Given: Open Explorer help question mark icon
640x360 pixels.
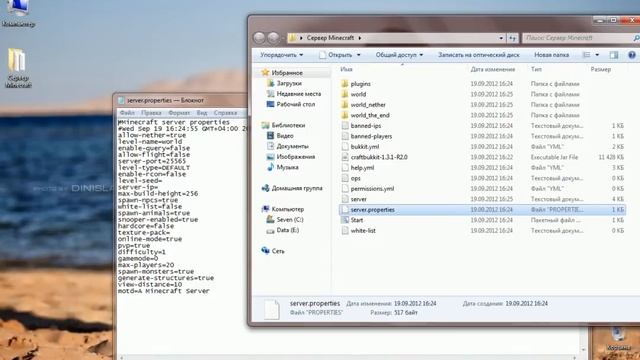Looking at the screenshot, I should 632,55.
